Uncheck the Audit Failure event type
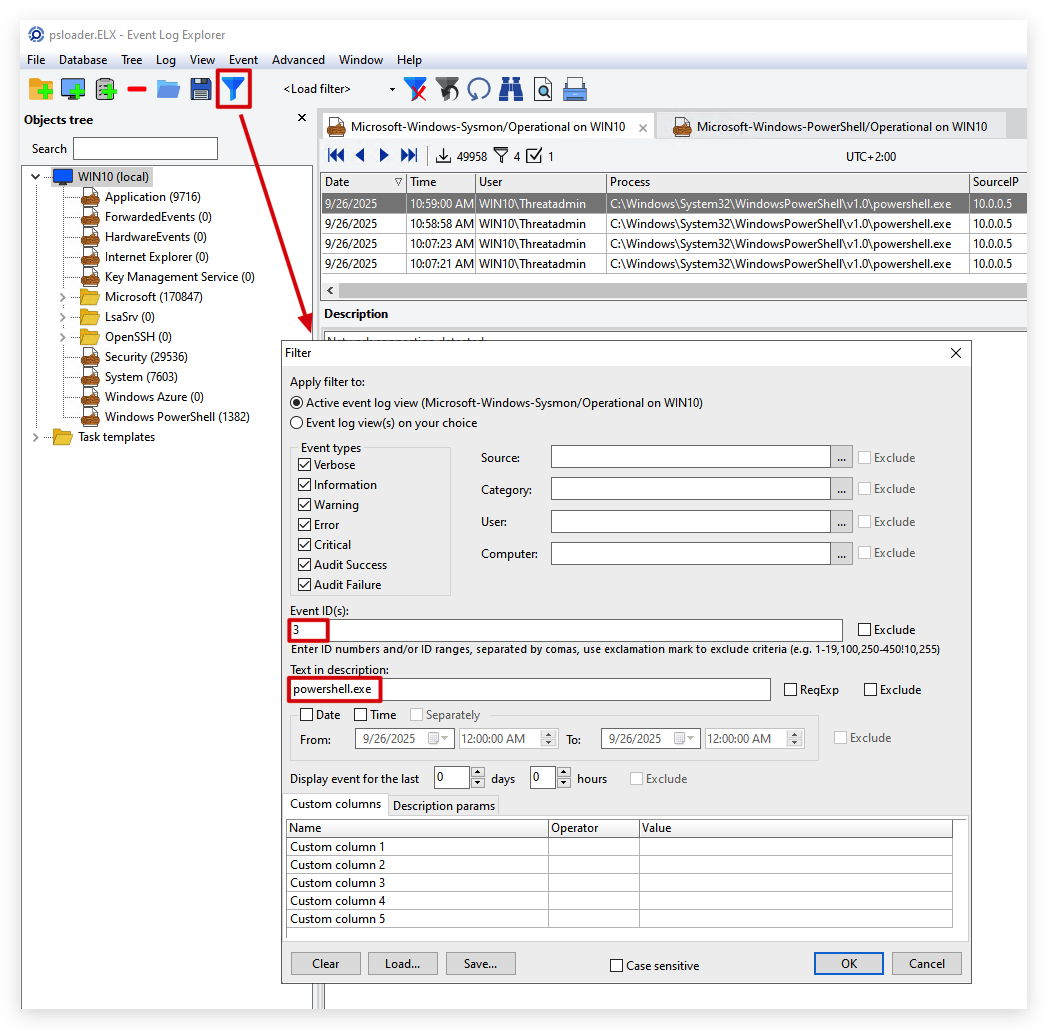The image size is (1047, 1029). (x=304, y=585)
